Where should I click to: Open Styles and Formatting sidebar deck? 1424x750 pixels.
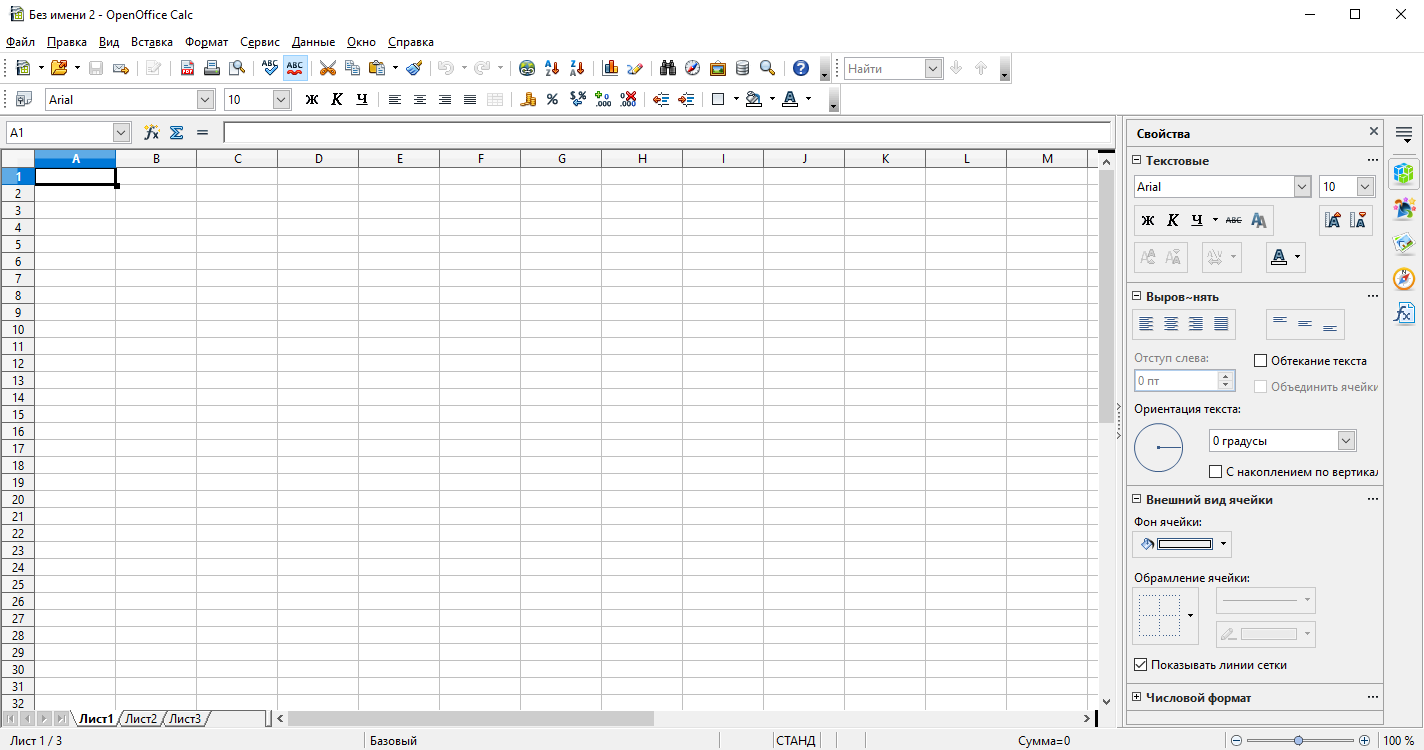point(1404,208)
